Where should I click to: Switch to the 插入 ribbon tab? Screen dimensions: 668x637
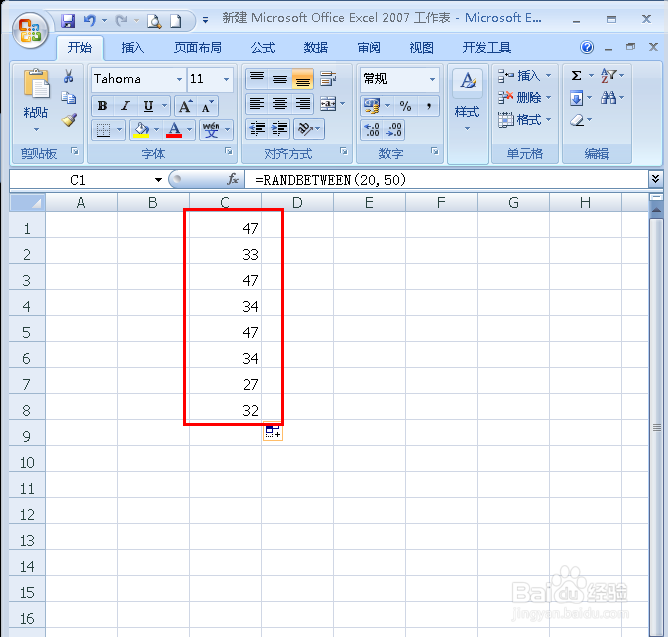click(x=132, y=48)
